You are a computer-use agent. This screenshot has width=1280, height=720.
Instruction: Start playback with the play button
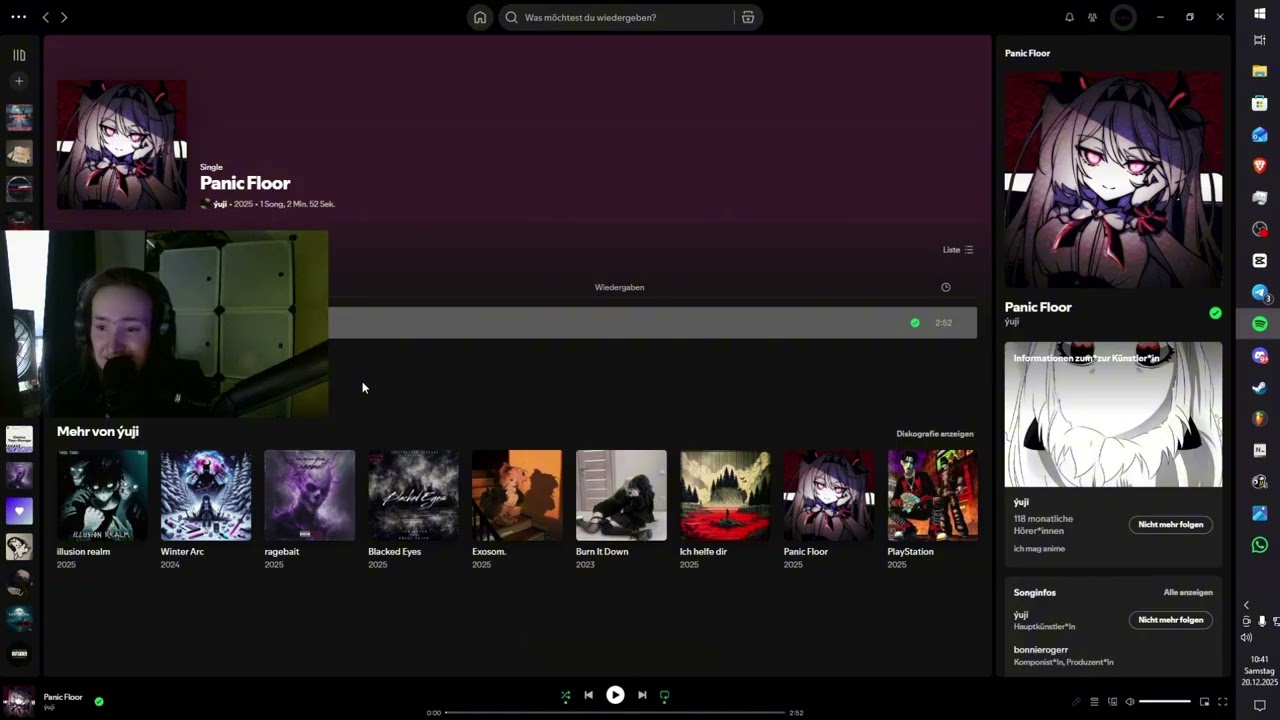pyautogui.click(x=615, y=695)
